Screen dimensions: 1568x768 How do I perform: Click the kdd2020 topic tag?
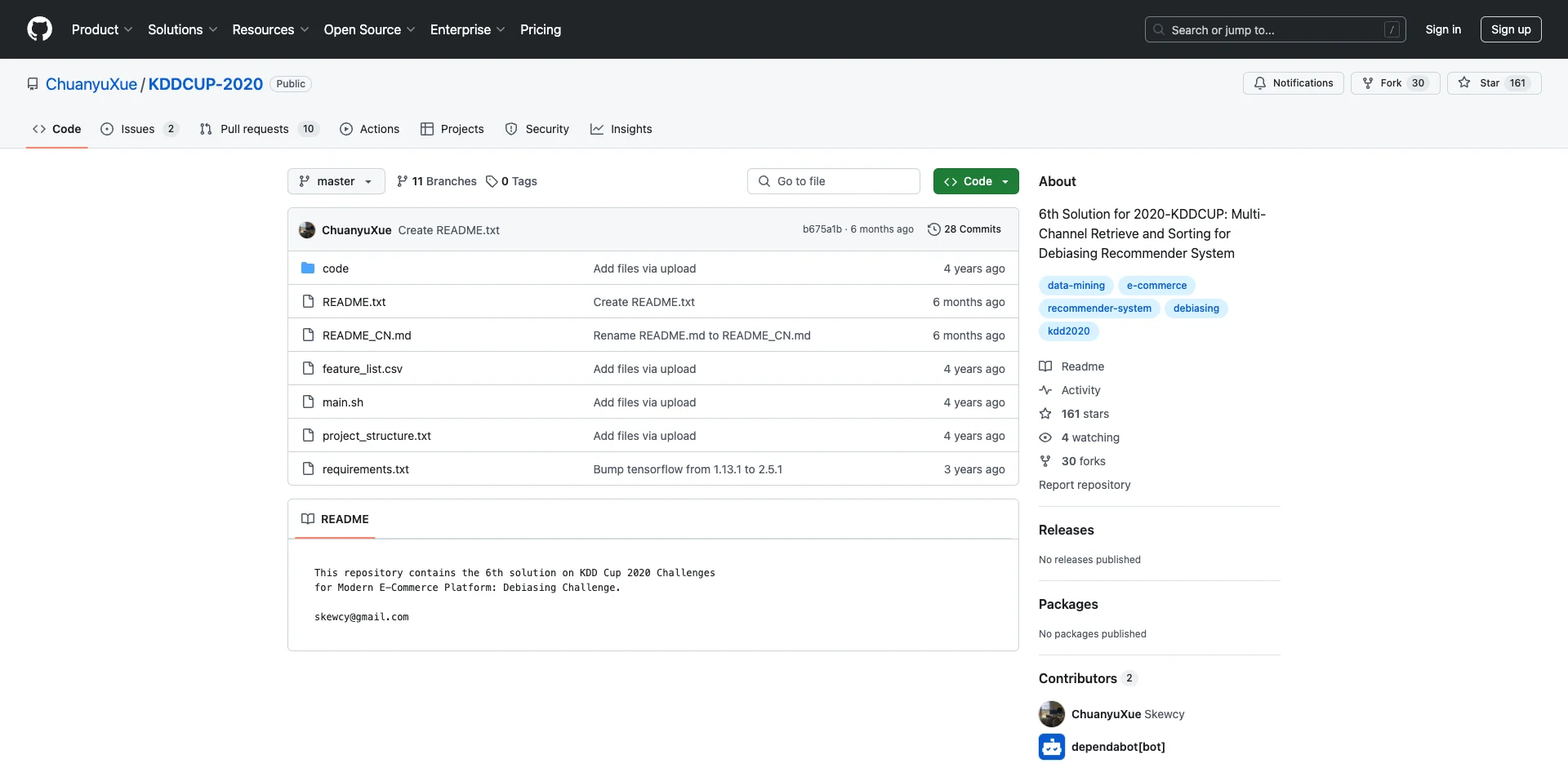point(1069,331)
